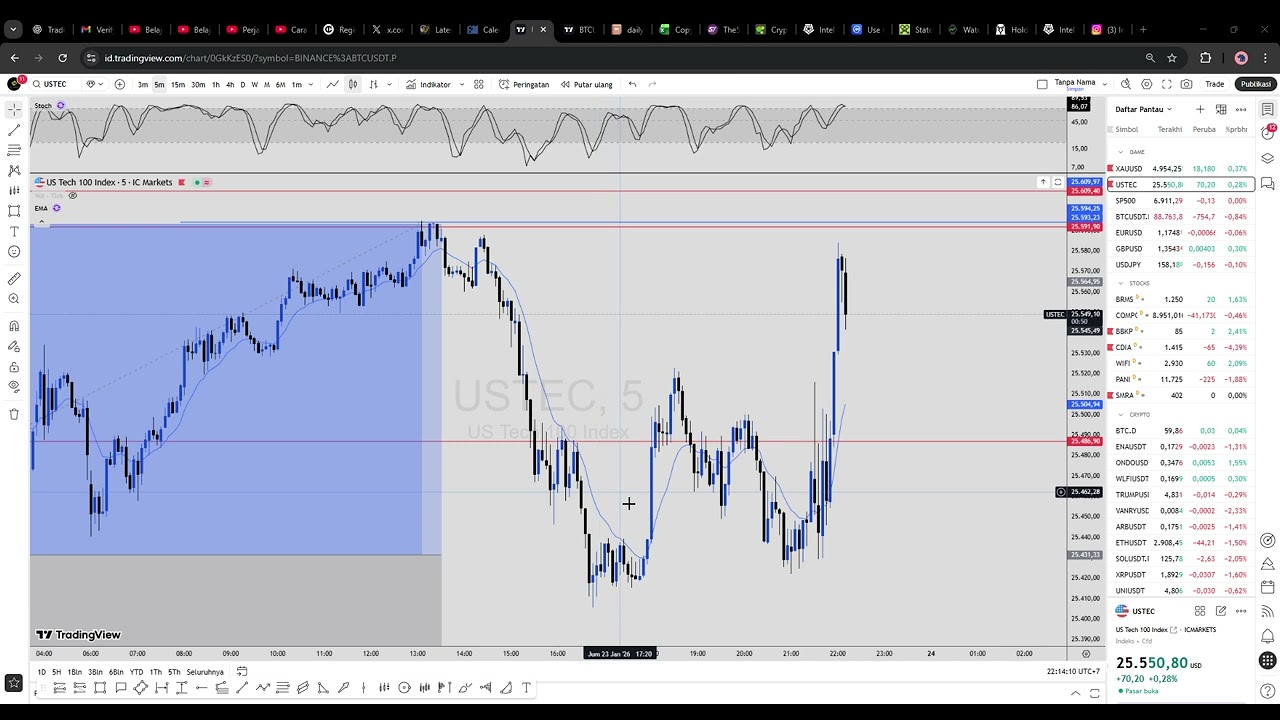The width and height of the screenshot is (1280, 720).
Task: Add a symbol to the watchlist
Action: 1200,109
